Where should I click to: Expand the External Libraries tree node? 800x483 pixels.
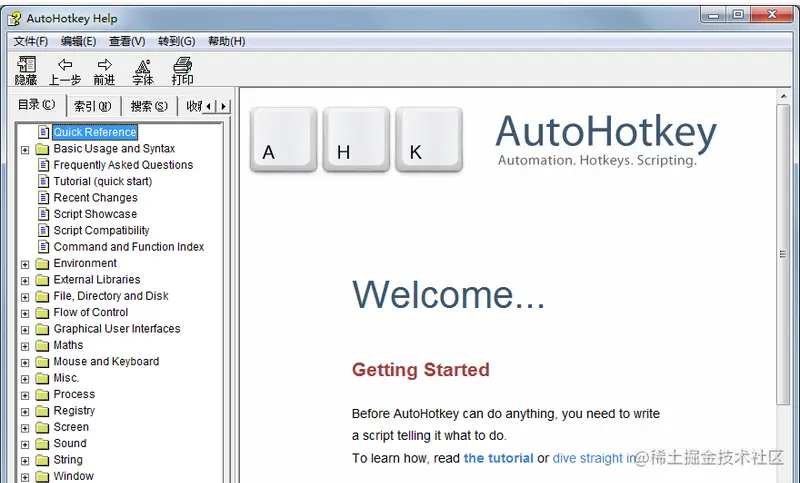point(25,281)
